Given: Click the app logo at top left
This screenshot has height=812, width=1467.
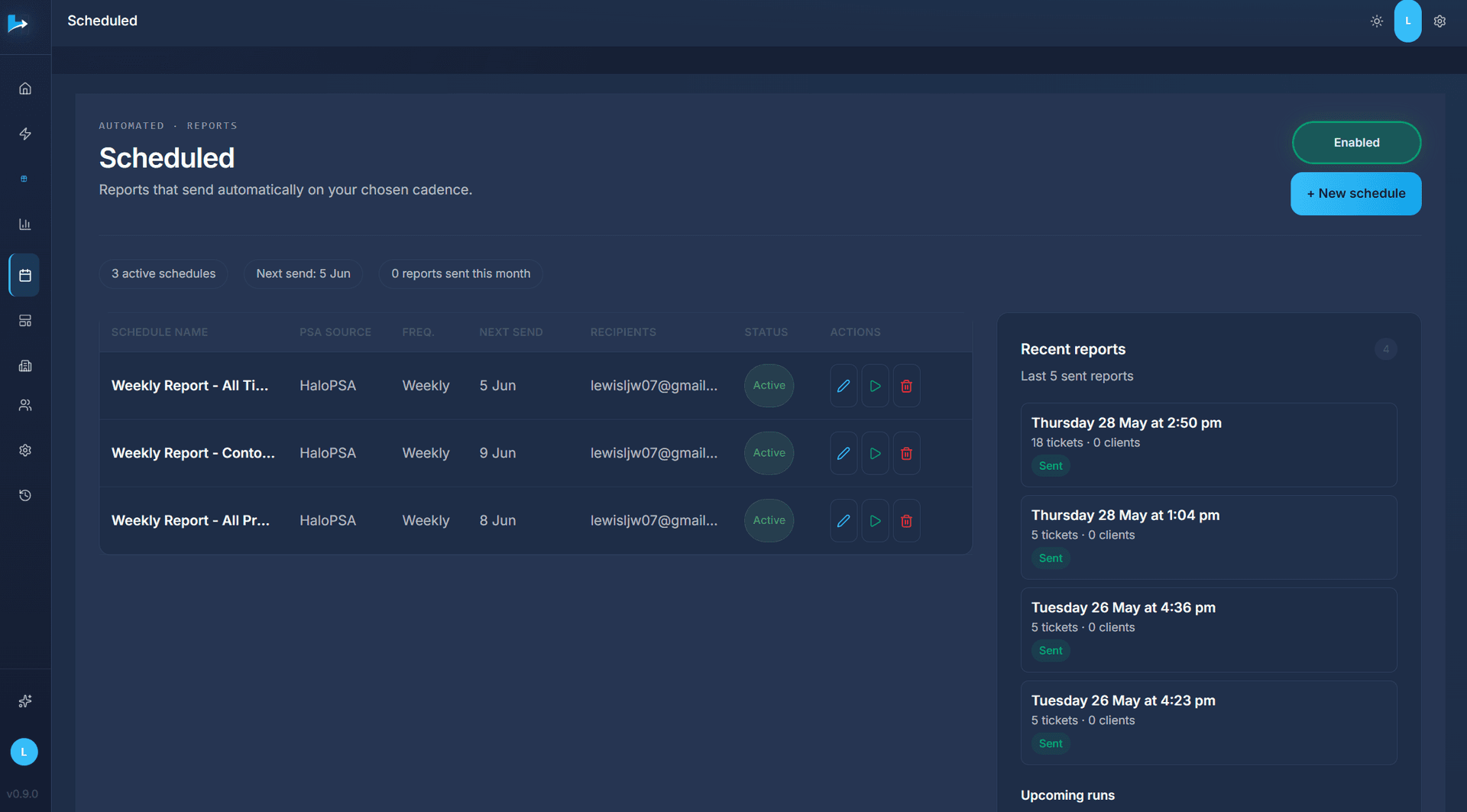Looking at the screenshot, I should tap(18, 24).
